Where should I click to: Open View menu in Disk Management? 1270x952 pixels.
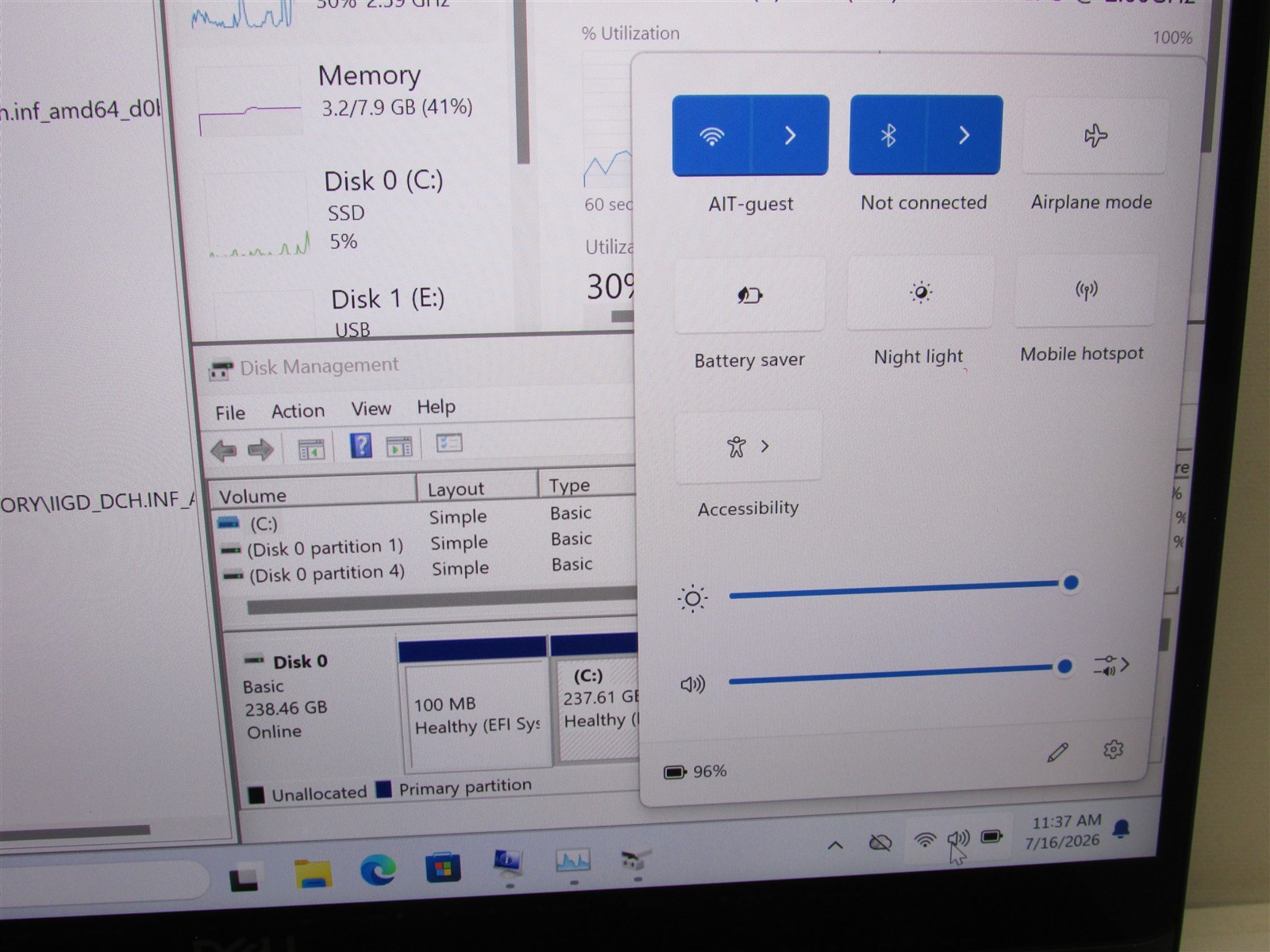(x=371, y=409)
